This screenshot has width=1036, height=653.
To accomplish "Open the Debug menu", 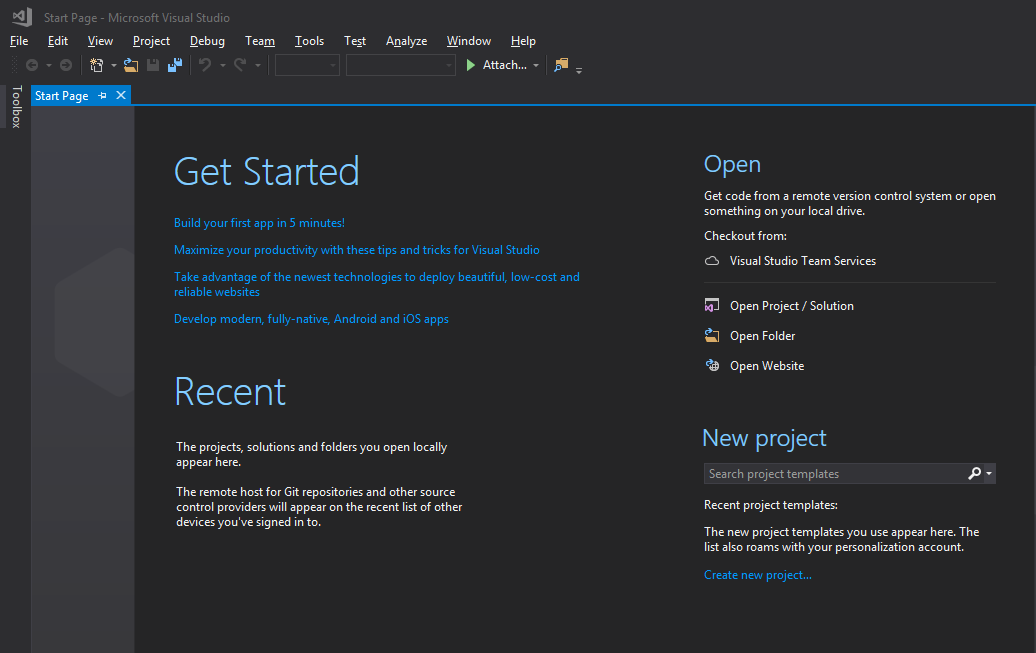I will [207, 41].
